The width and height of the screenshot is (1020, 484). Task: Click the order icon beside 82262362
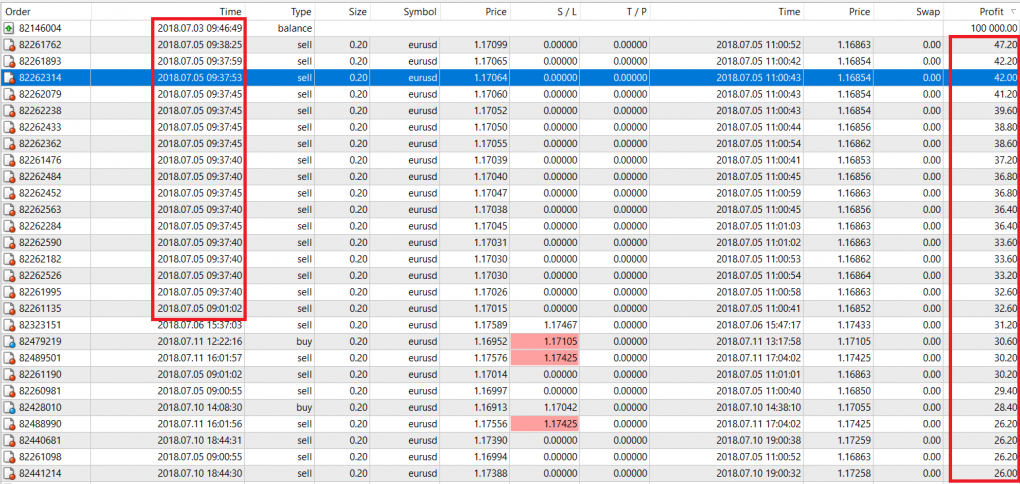click(x=8, y=144)
